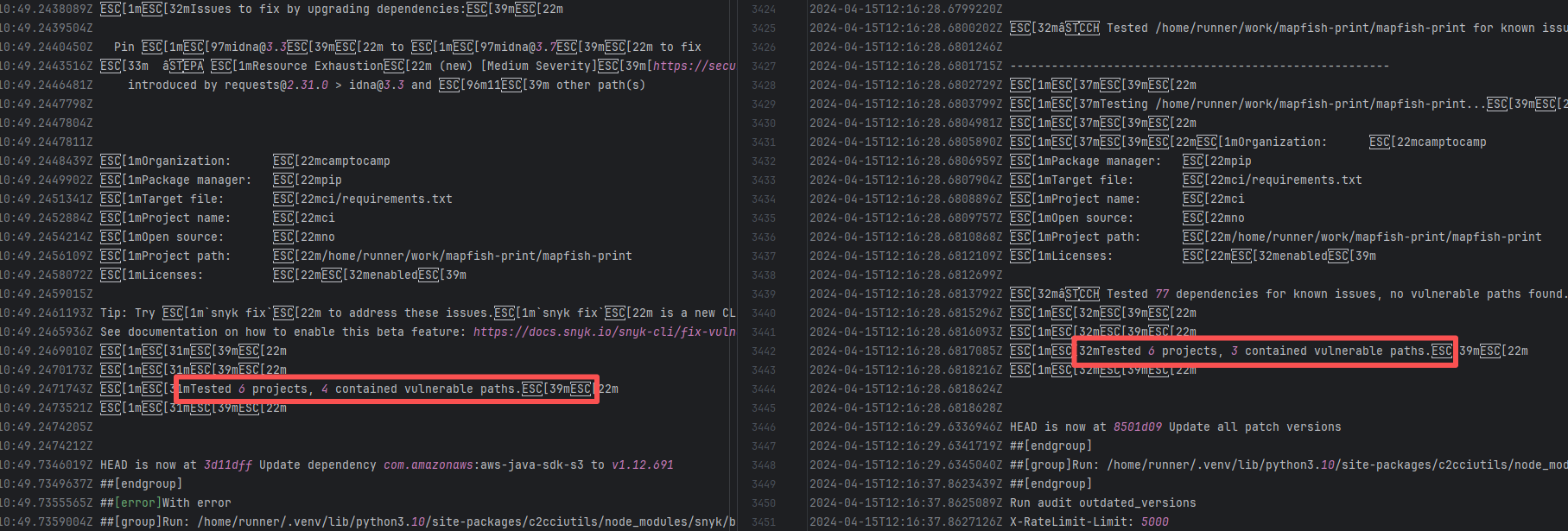Image resolution: width=1568 pixels, height=531 pixels.
Task: Click line number 3451 in the gutter
Action: click(764, 522)
